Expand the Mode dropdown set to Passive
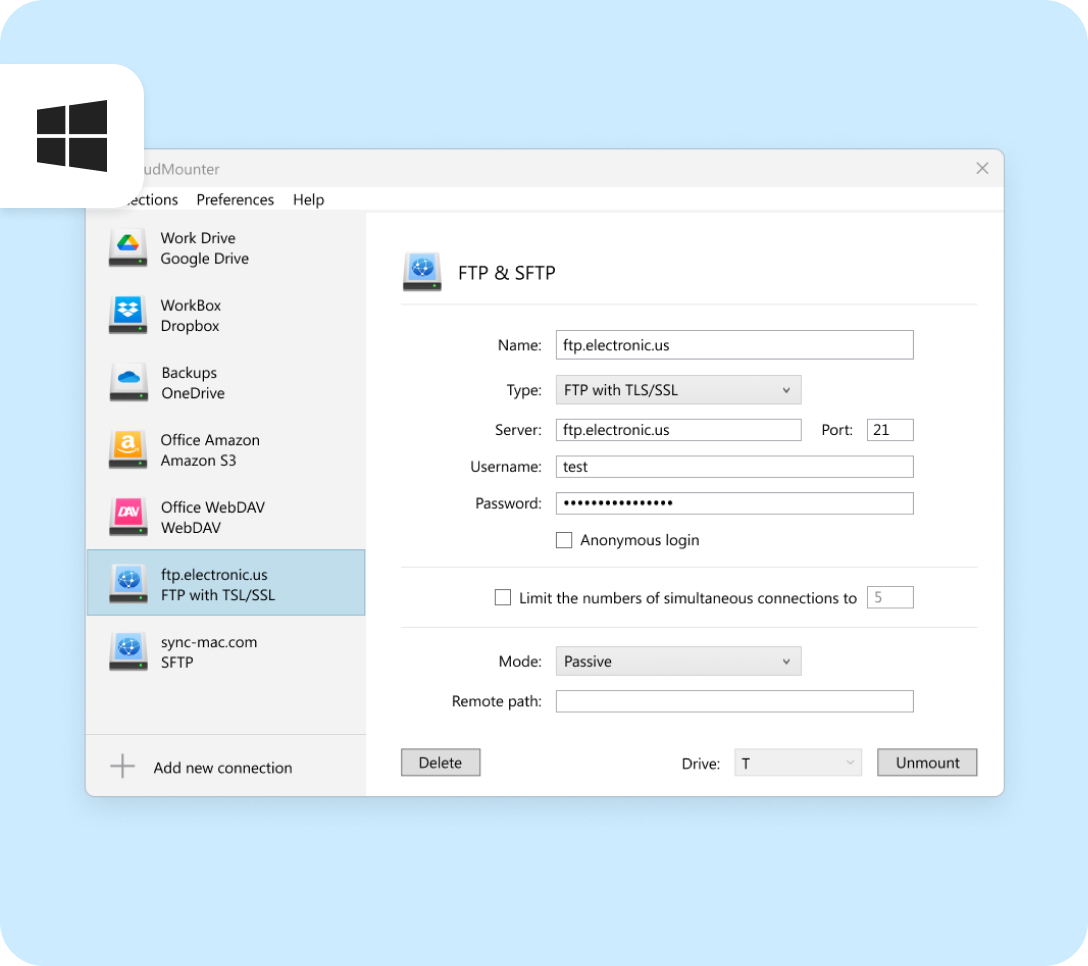The width and height of the screenshot is (1088, 966). [678, 661]
